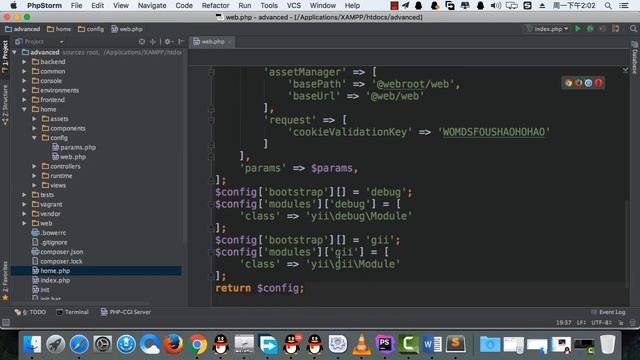640x360 pixels.
Task: Expand the controllers folder
Action: (x=34, y=166)
